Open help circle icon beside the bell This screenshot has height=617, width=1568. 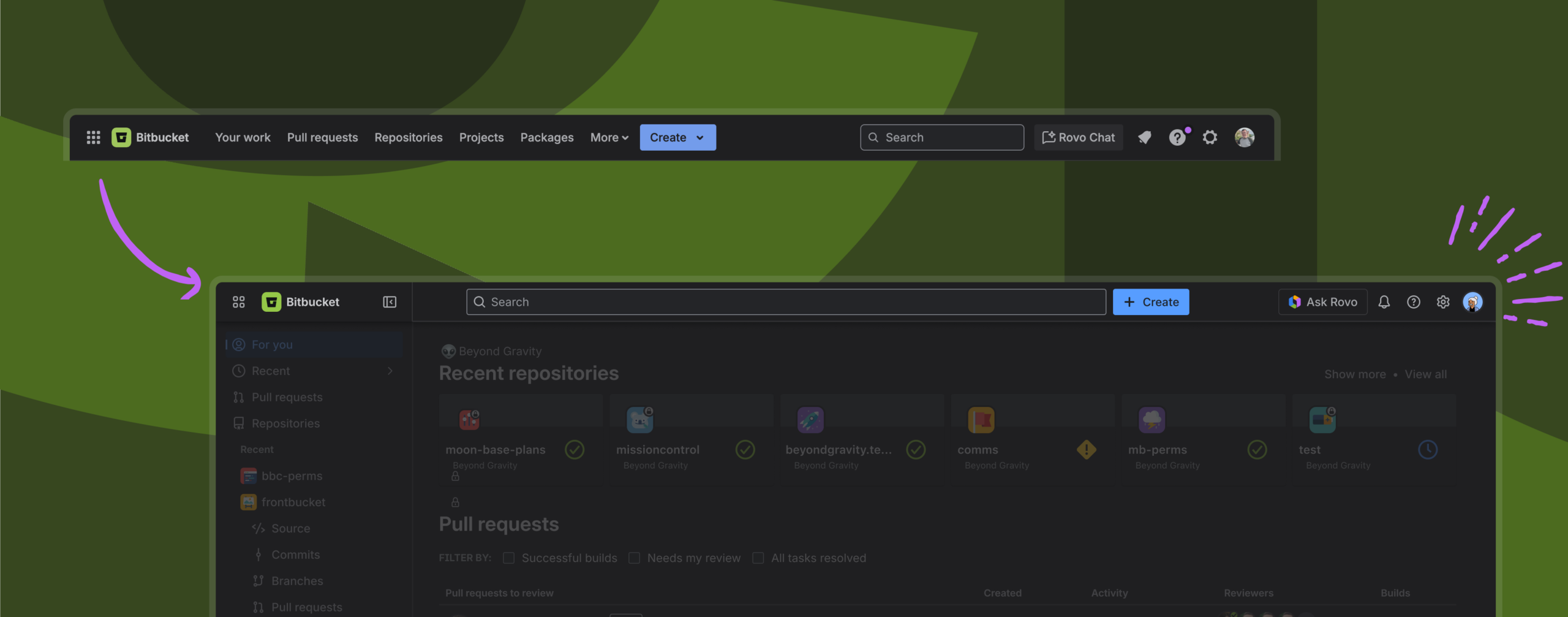(1414, 302)
